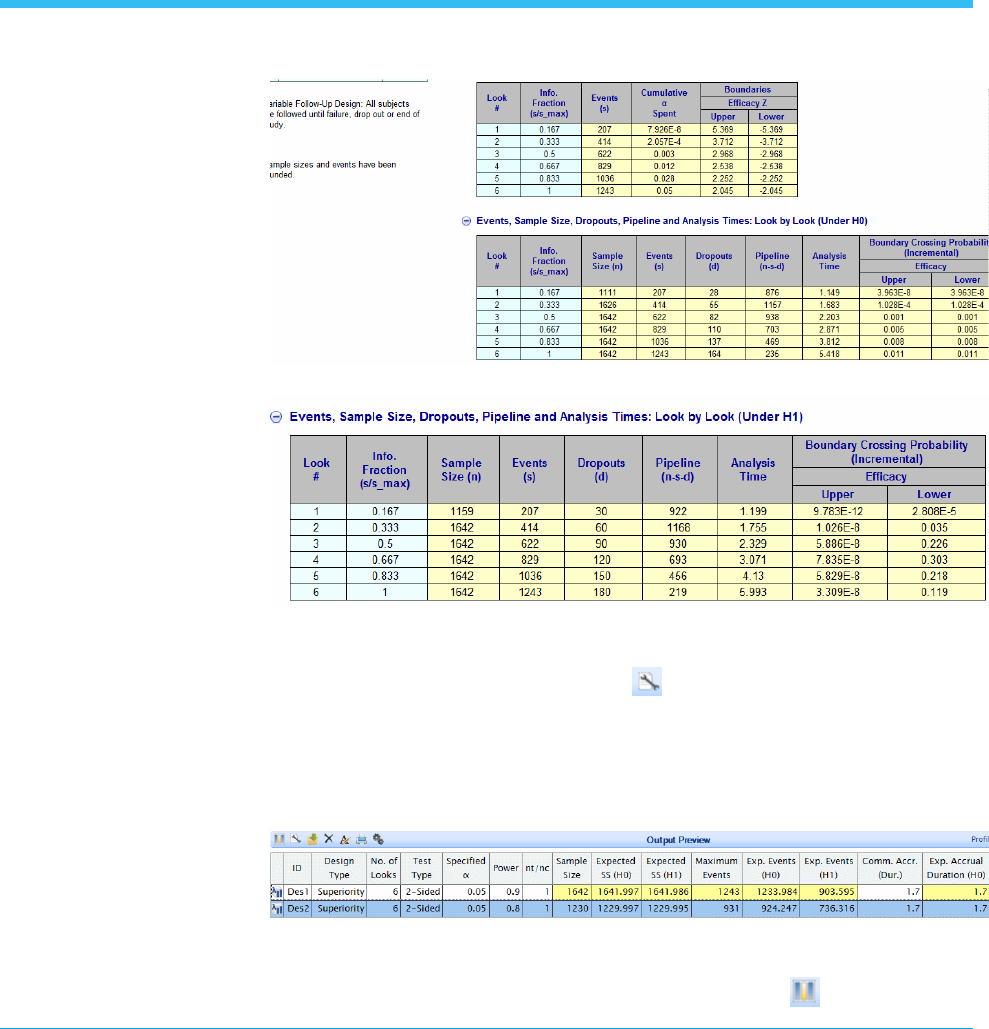The height and width of the screenshot is (1029, 989).
Task: Collapse the 'Look by Look (Under H1)' section
Action: click(276, 417)
